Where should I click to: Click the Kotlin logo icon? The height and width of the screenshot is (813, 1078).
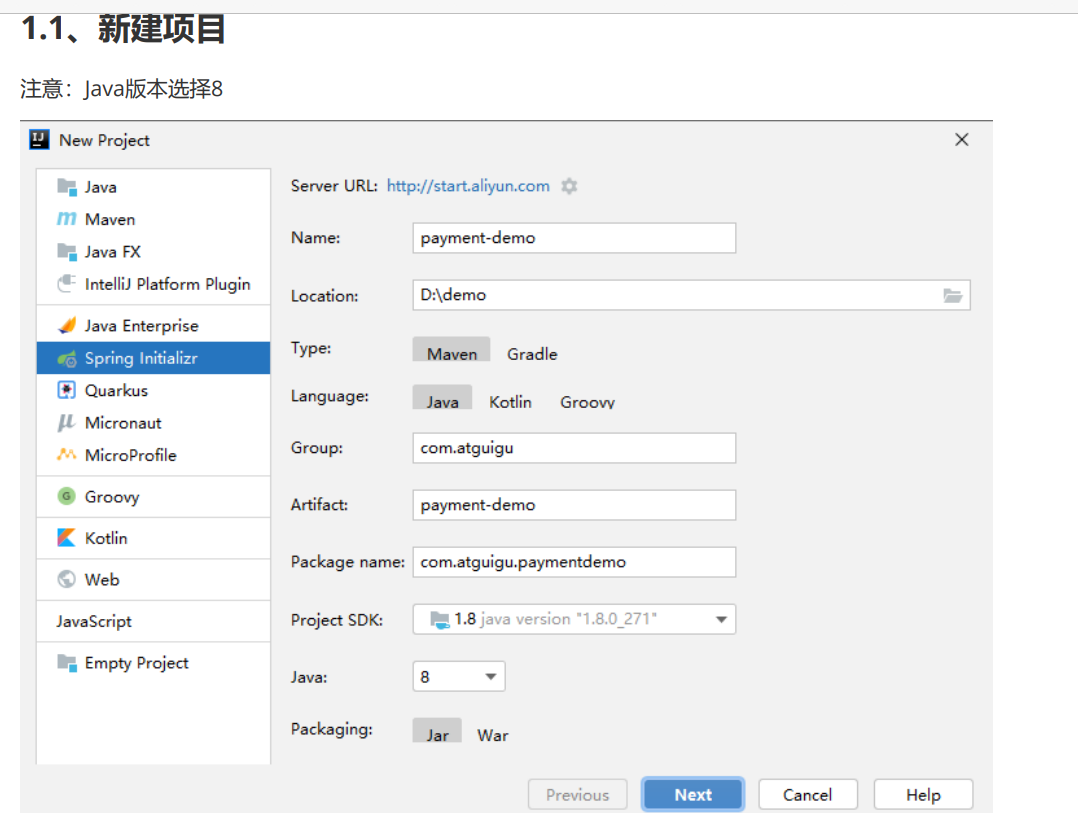(x=67, y=537)
